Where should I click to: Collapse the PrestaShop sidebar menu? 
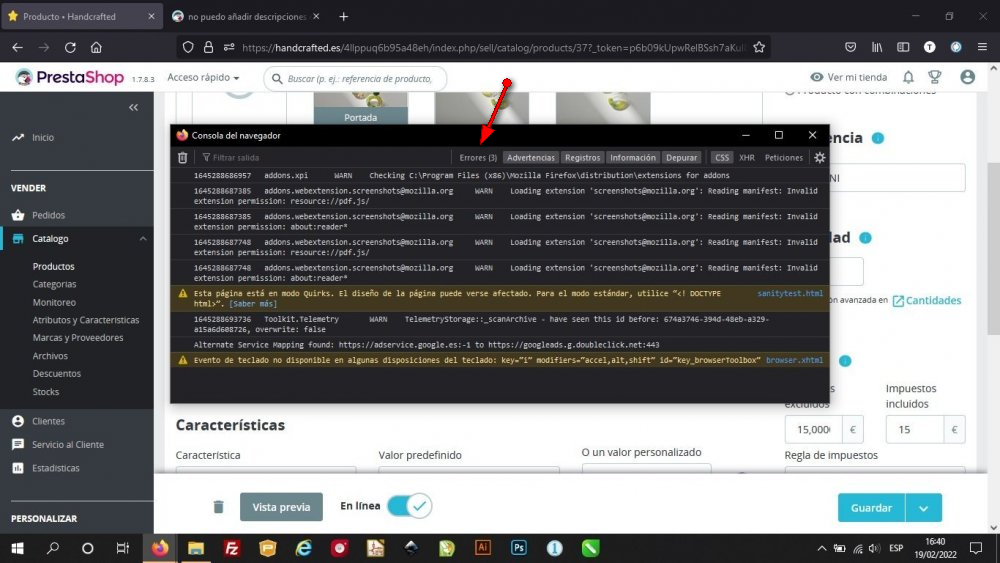133,107
